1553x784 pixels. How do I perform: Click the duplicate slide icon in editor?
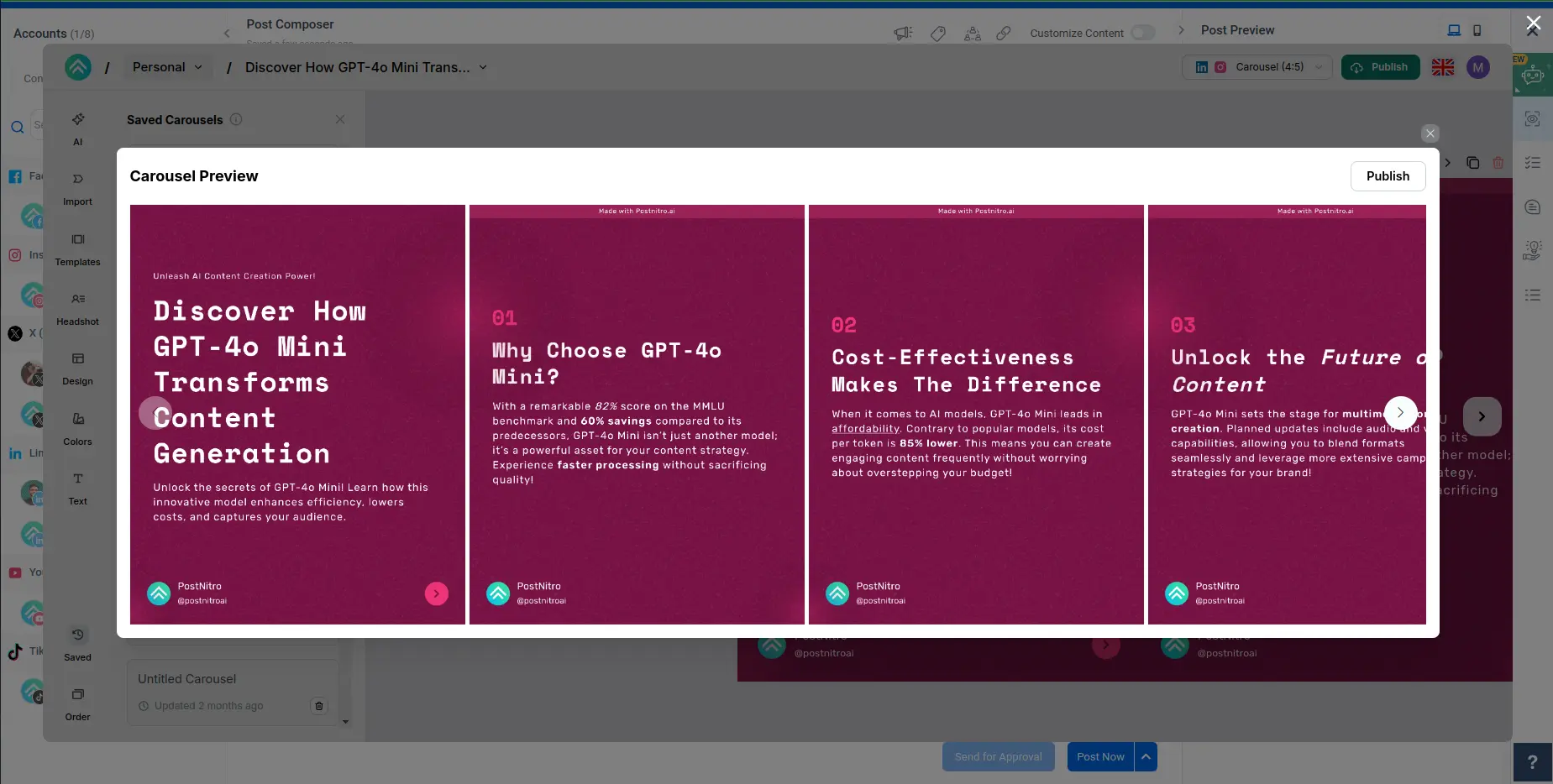[1472, 163]
